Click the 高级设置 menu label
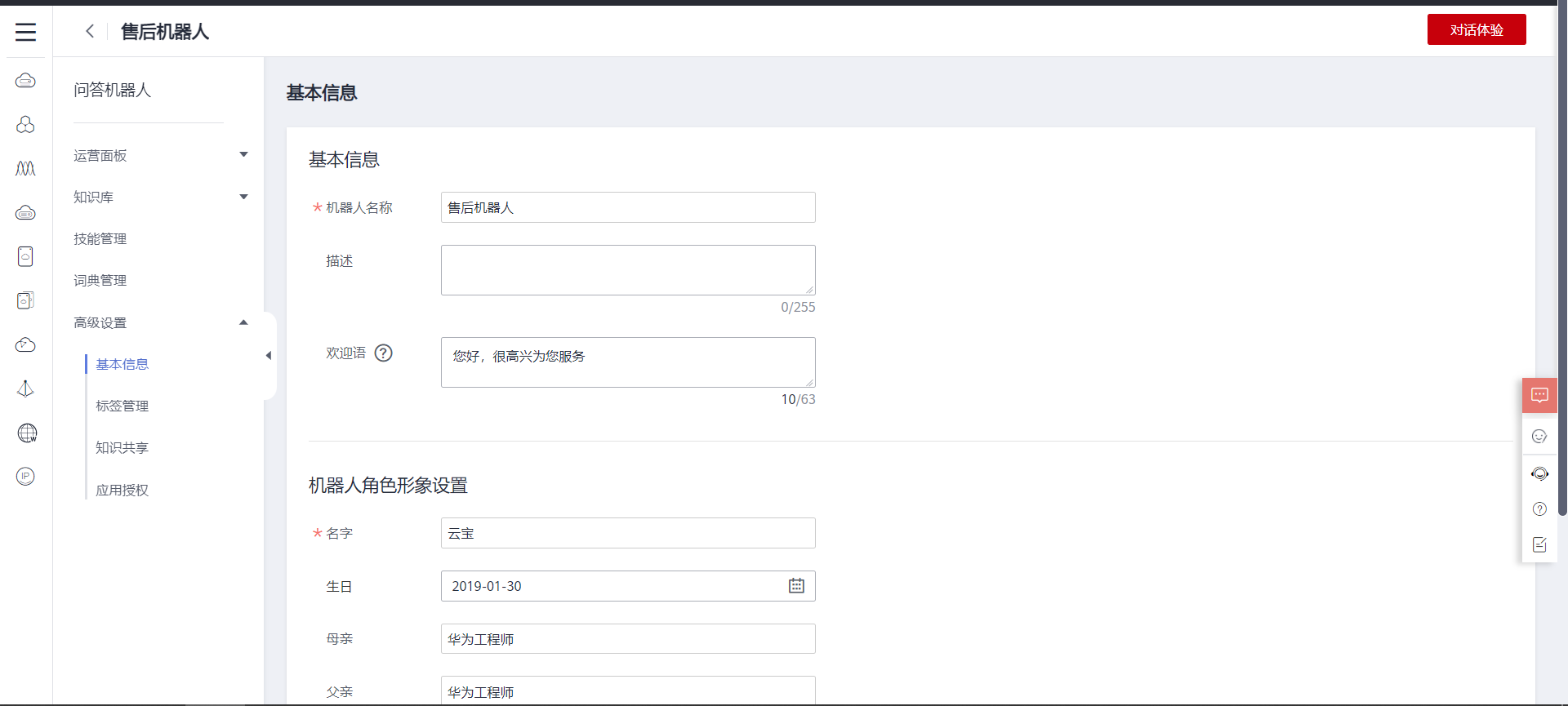 [100, 323]
